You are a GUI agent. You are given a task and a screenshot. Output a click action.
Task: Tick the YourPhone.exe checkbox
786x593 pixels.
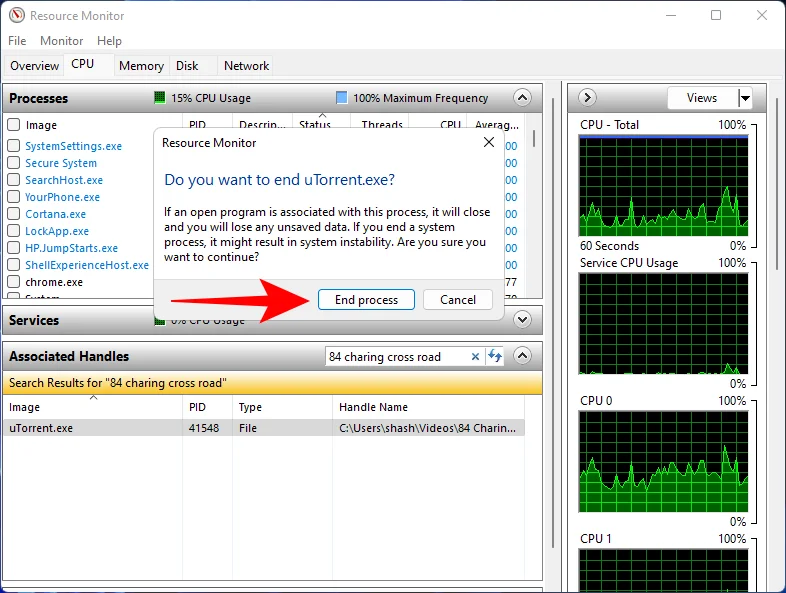pyautogui.click(x=14, y=197)
